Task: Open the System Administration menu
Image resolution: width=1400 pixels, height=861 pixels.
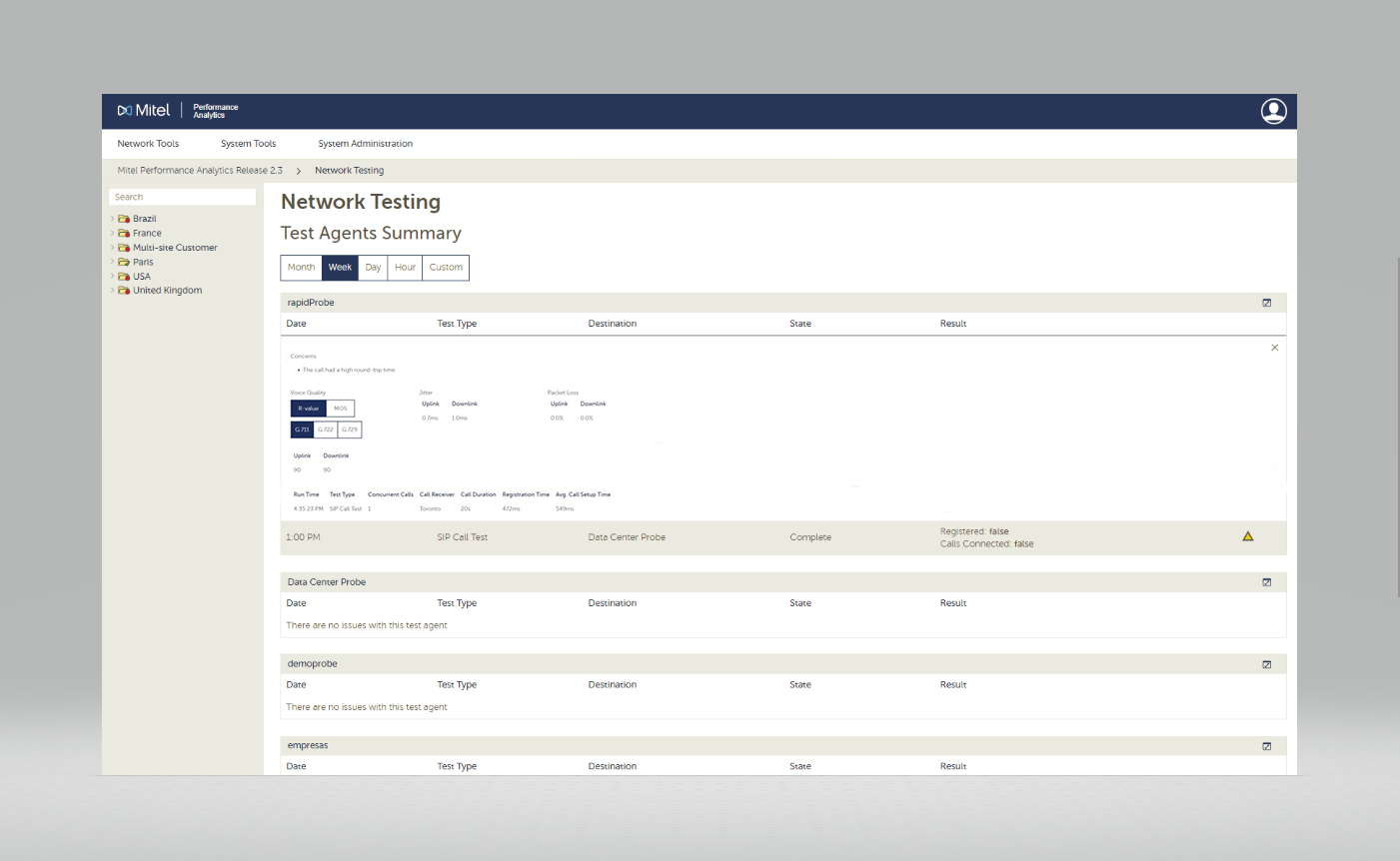Action: [x=365, y=144]
